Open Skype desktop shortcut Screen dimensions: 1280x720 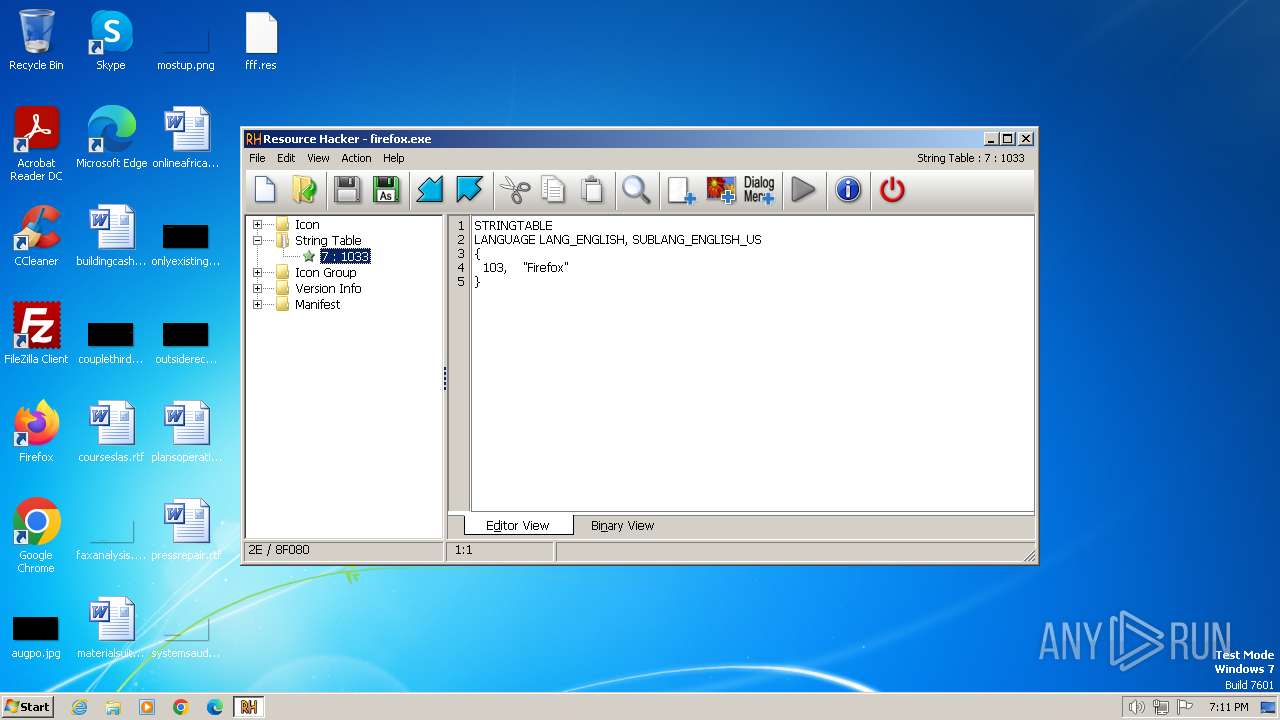point(111,40)
